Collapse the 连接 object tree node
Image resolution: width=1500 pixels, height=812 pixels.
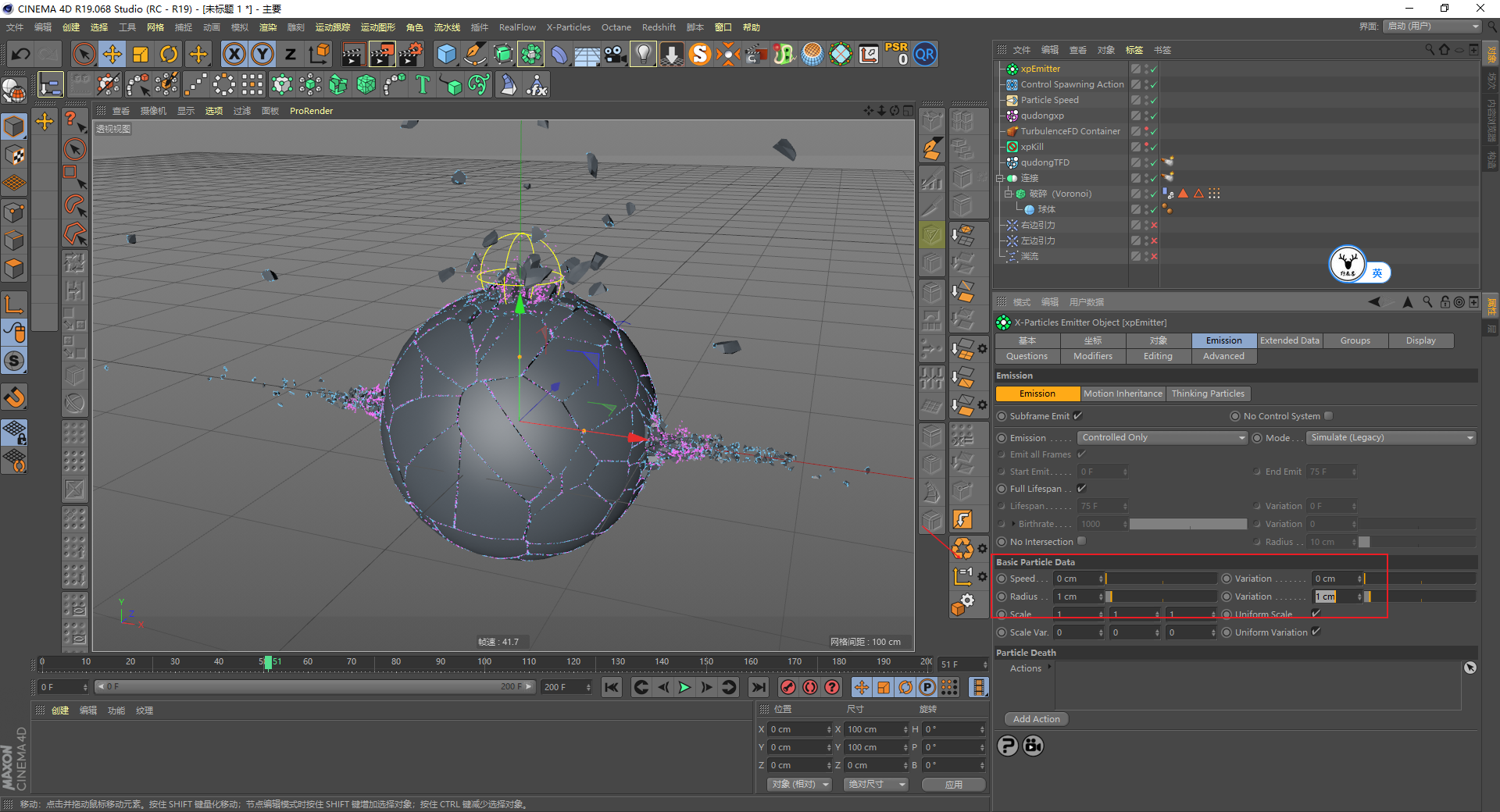pyautogui.click(x=1000, y=178)
